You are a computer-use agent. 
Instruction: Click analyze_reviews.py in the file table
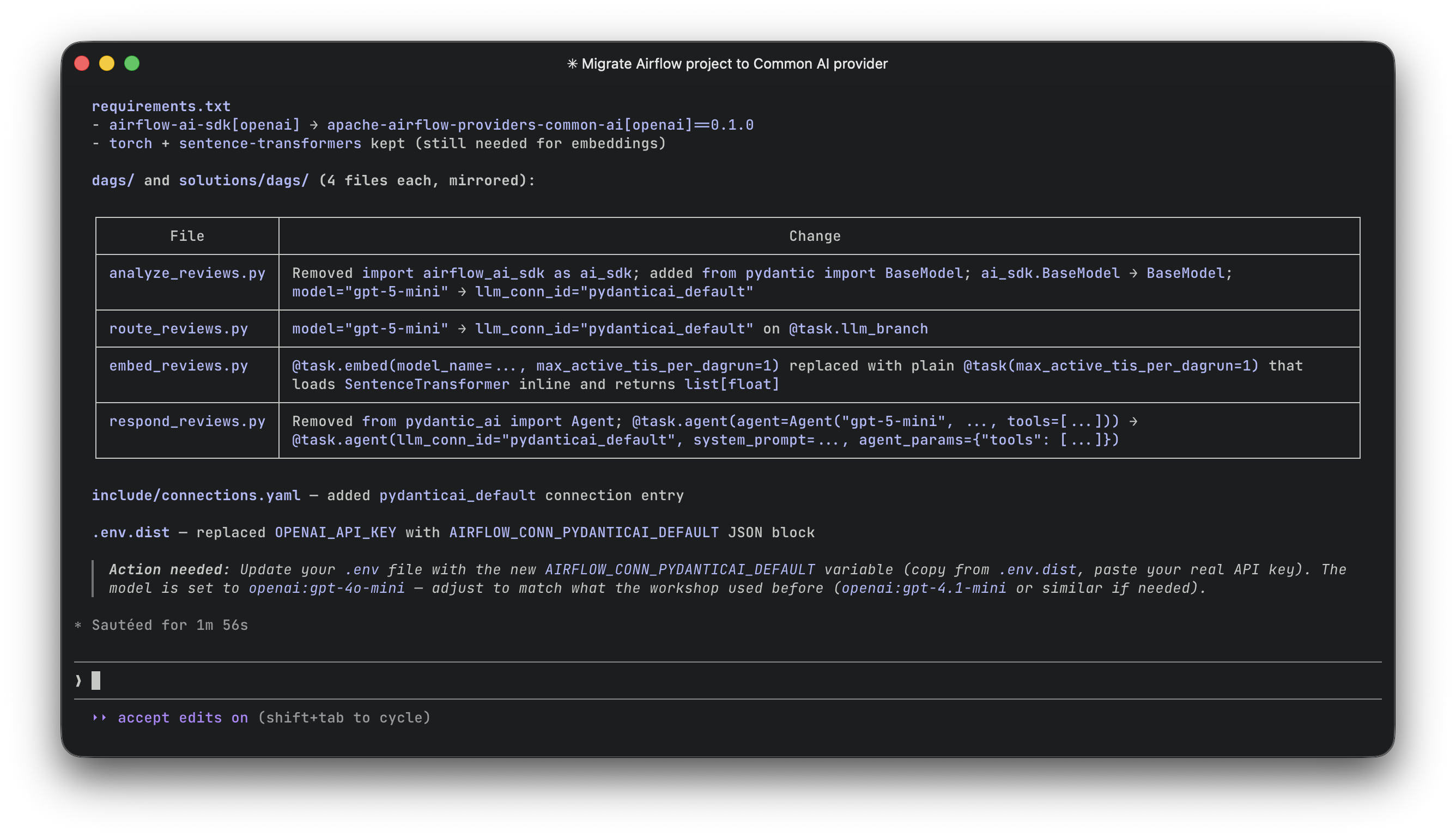(x=187, y=274)
